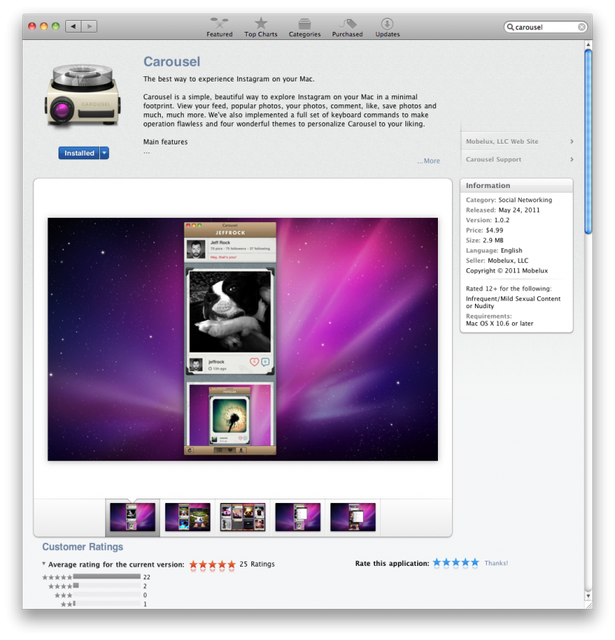Click the Seller: Mobelux, LLC entry
The height and width of the screenshot is (640, 615).
coord(497,260)
